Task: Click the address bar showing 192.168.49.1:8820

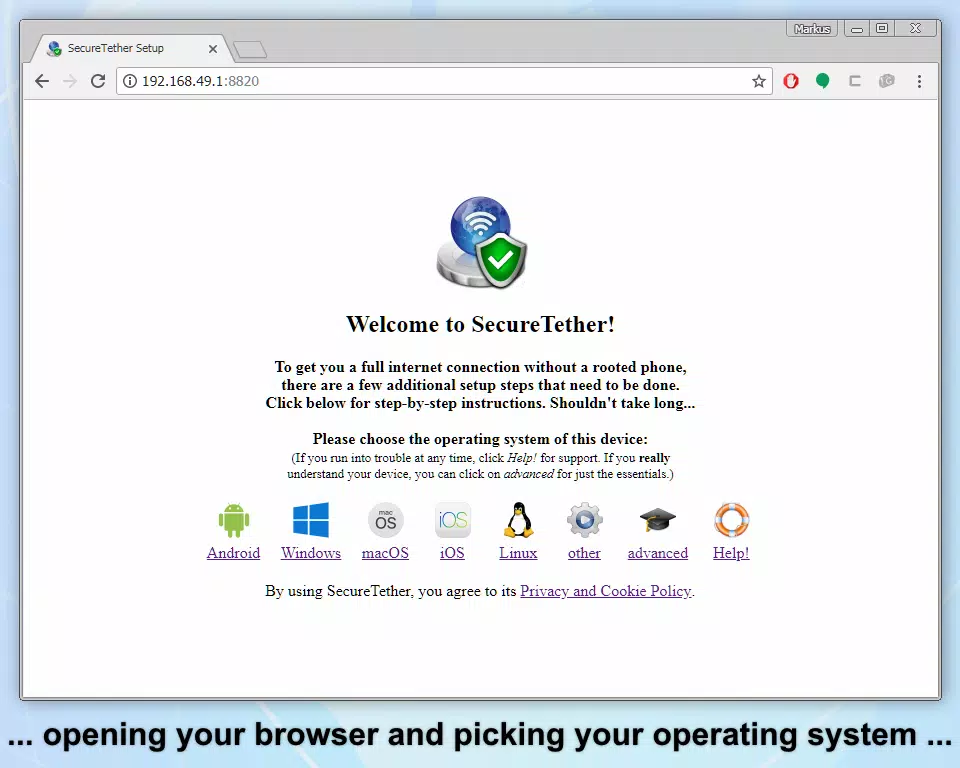Action: click(x=444, y=81)
